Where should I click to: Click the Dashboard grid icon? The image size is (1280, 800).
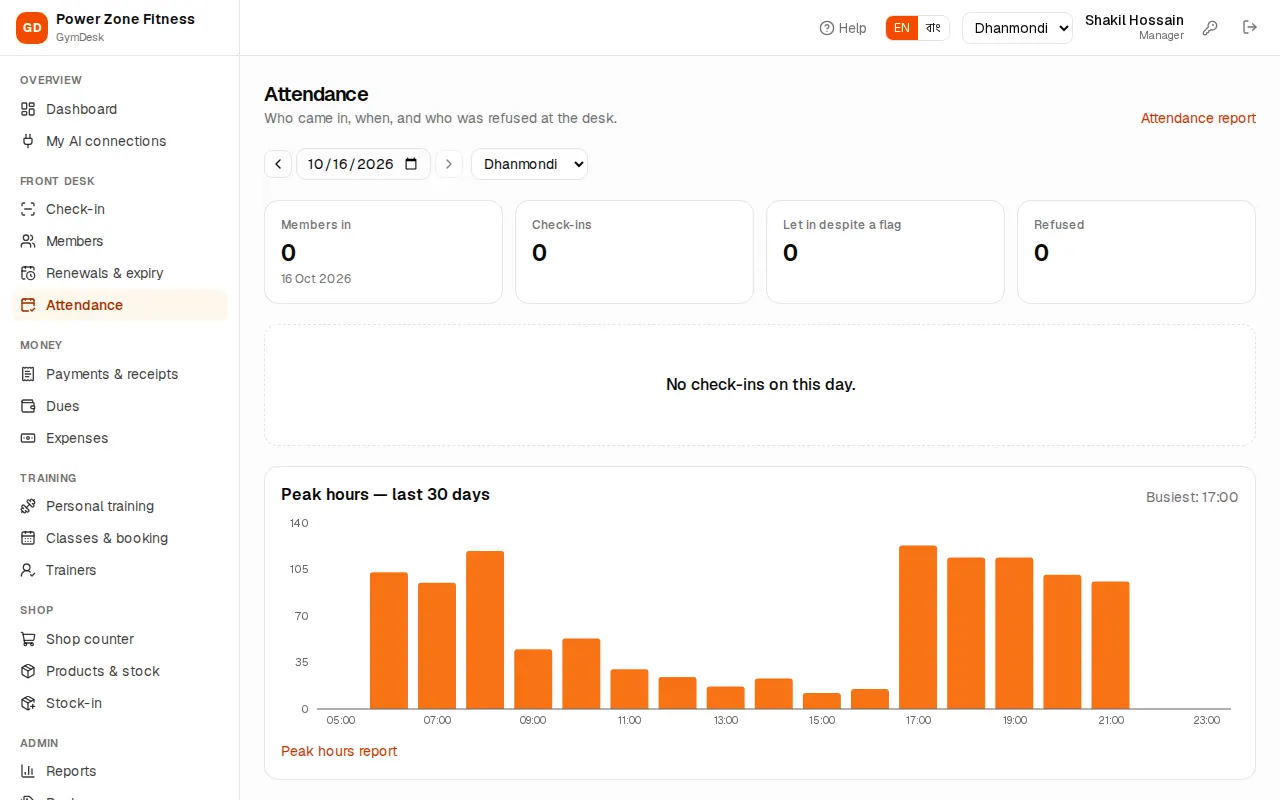(x=28, y=109)
